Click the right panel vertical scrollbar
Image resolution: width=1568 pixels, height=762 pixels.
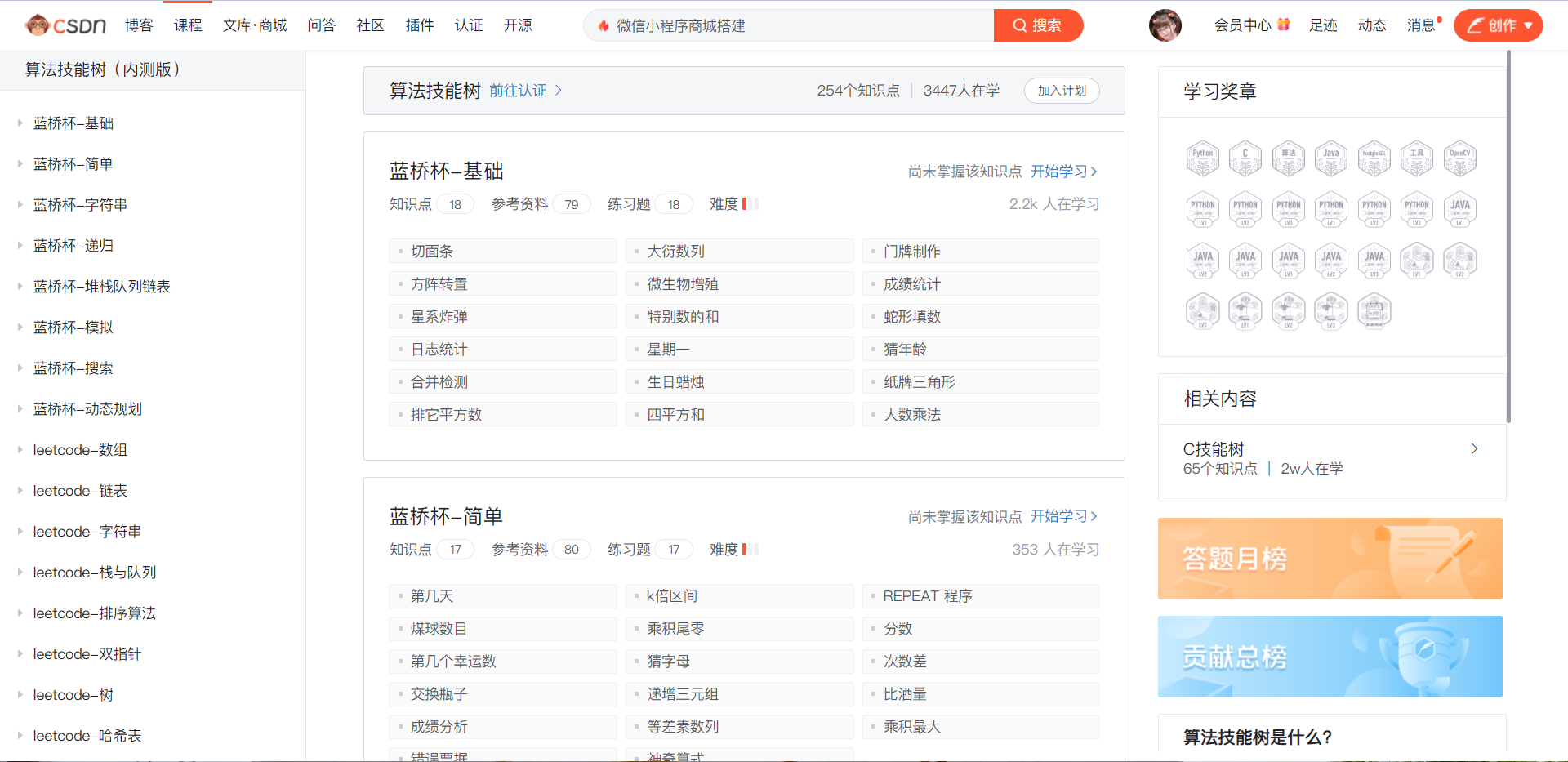tap(1508, 237)
